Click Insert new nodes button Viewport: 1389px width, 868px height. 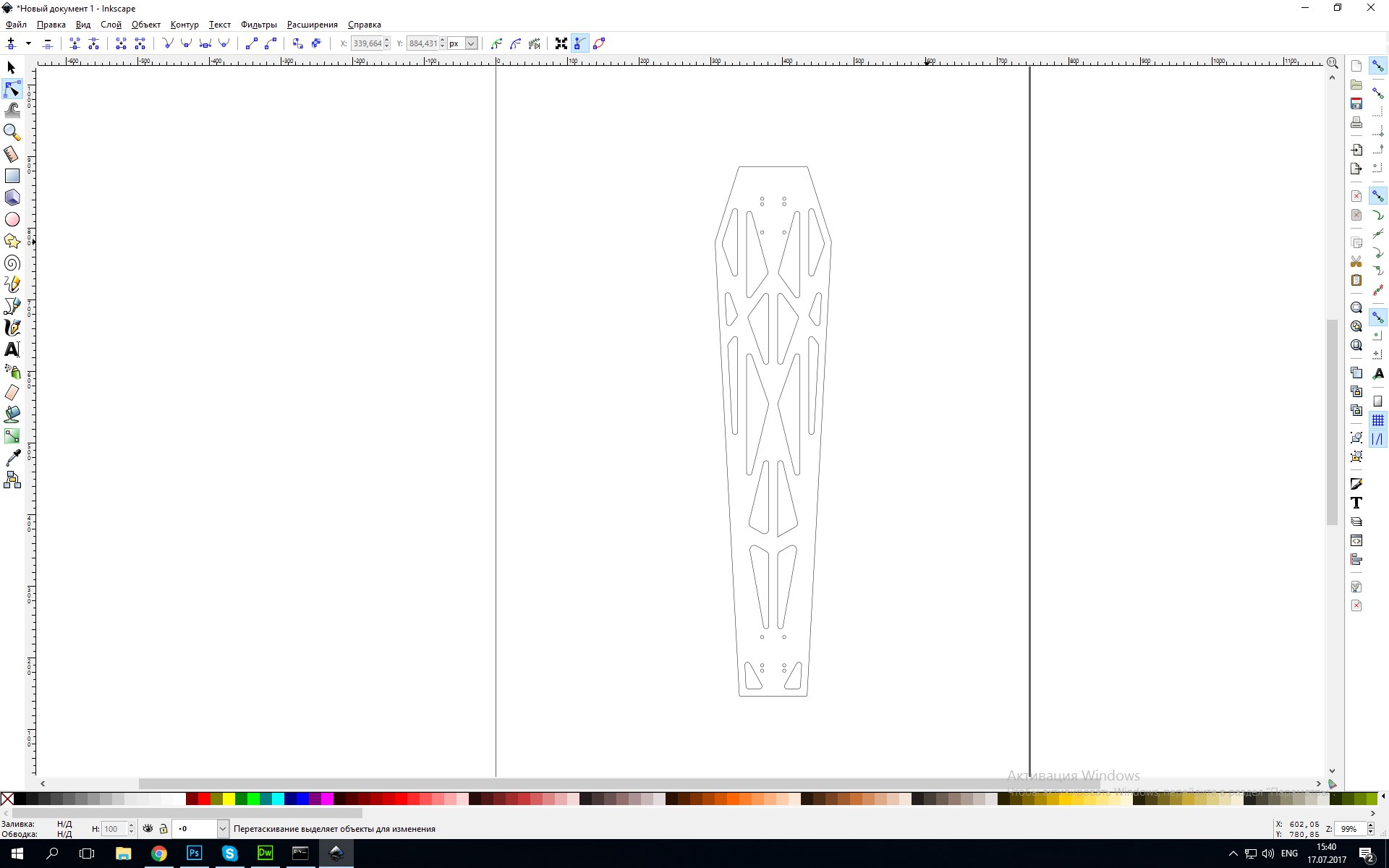point(11,43)
